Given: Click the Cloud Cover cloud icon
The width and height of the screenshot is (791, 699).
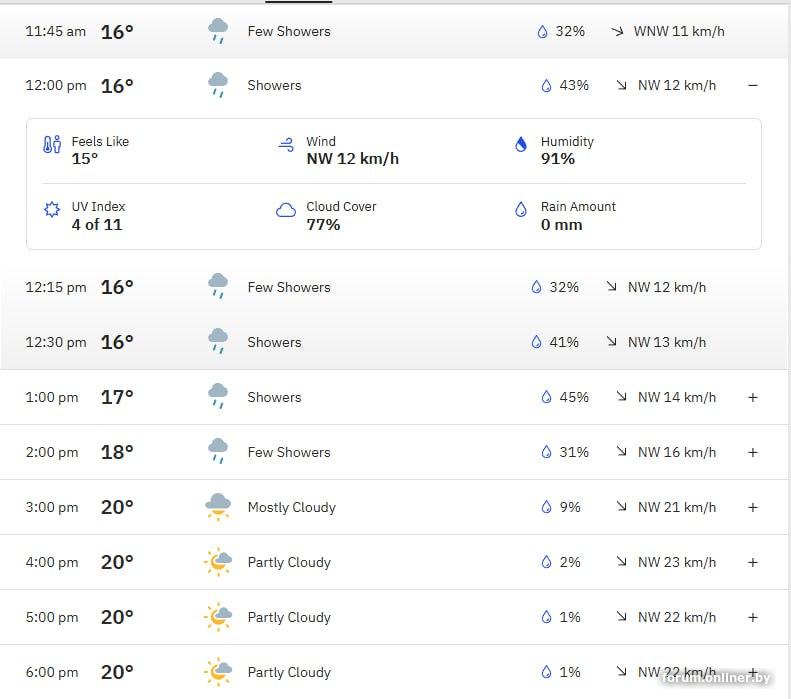Looking at the screenshot, I should coord(286,210).
